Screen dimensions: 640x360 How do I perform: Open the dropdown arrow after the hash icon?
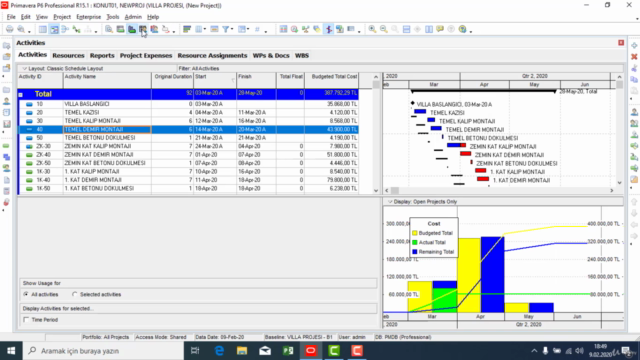(x=266, y=31)
